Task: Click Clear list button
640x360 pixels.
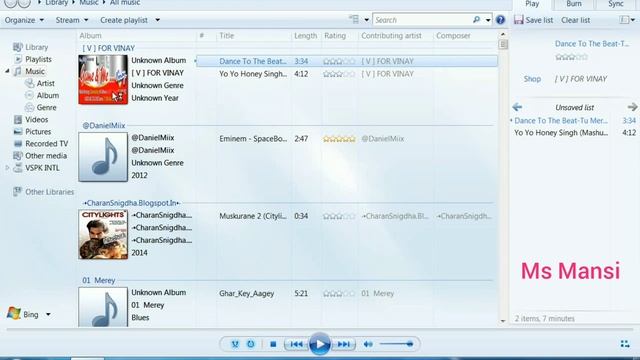Action: [x=576, y=20]
